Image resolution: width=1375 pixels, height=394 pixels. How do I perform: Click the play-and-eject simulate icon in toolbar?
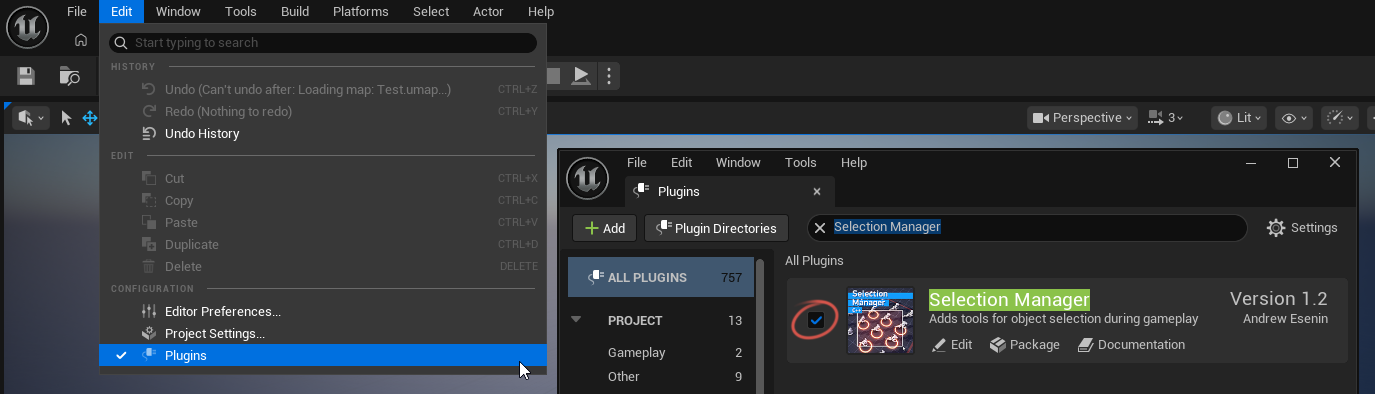pyautogui.click(x=581, y=76)
